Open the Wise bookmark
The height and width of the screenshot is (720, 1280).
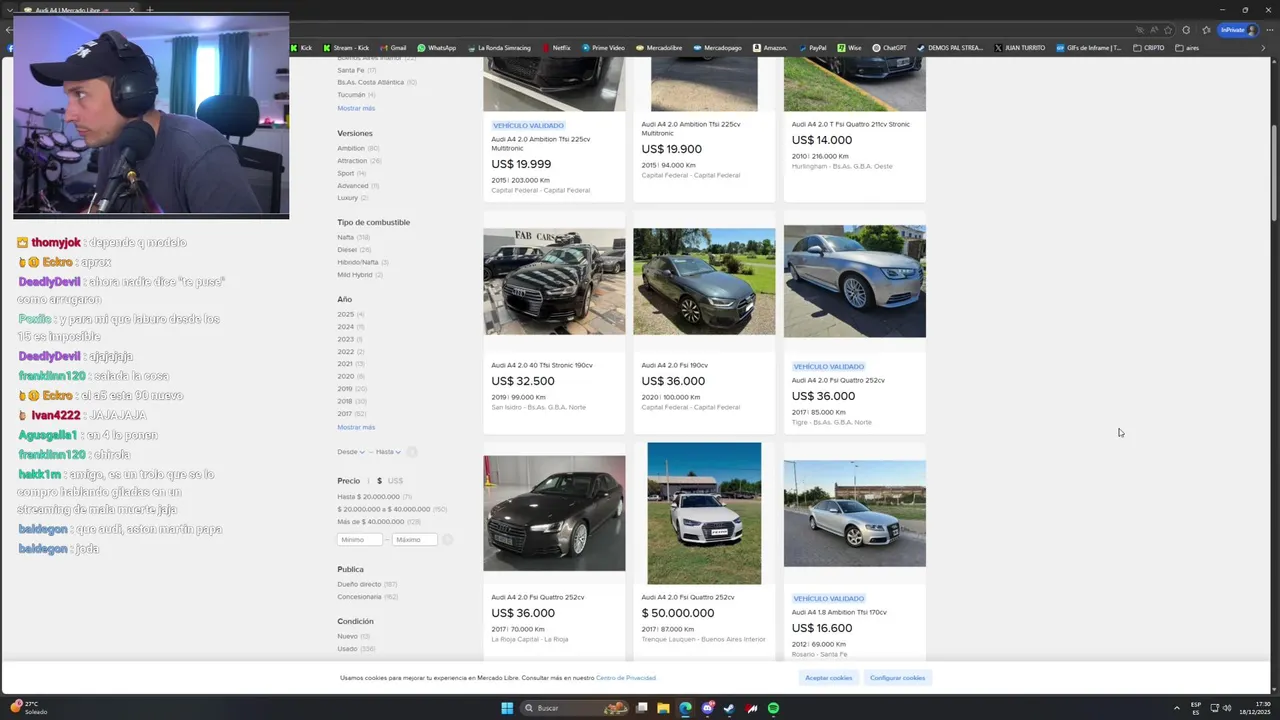pos(849,48)
